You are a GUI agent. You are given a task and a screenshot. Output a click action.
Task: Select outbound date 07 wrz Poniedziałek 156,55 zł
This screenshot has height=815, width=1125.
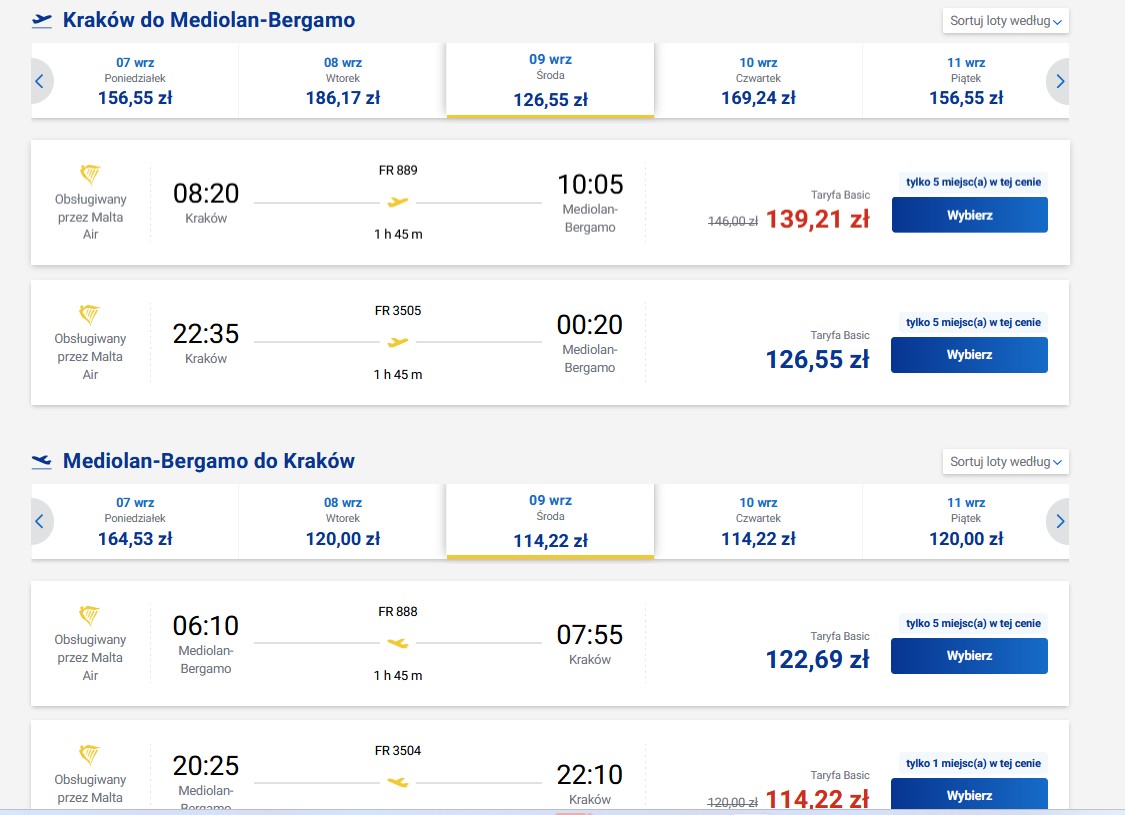click(135, 81)
